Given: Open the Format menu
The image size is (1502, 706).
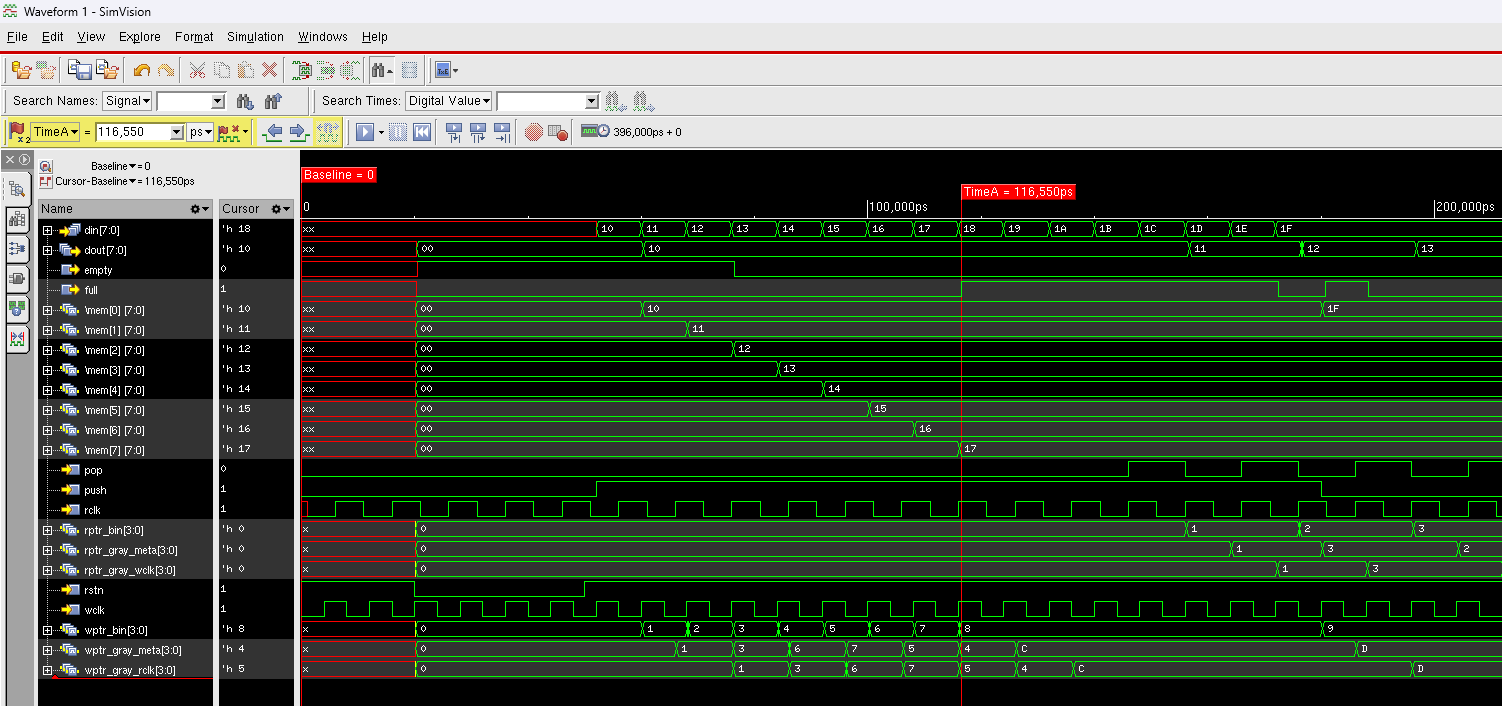Looking at the screenshot, I should [194, 37].
